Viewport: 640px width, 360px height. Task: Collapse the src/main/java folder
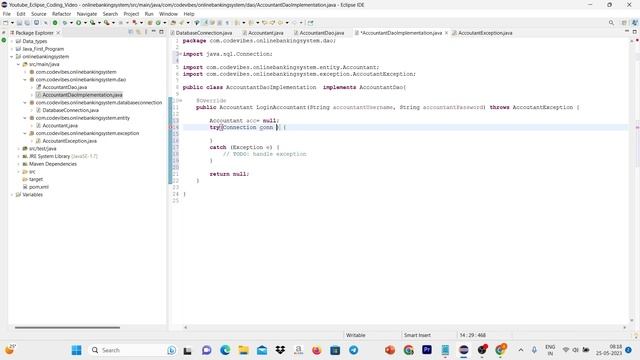(x=18, y=64)
